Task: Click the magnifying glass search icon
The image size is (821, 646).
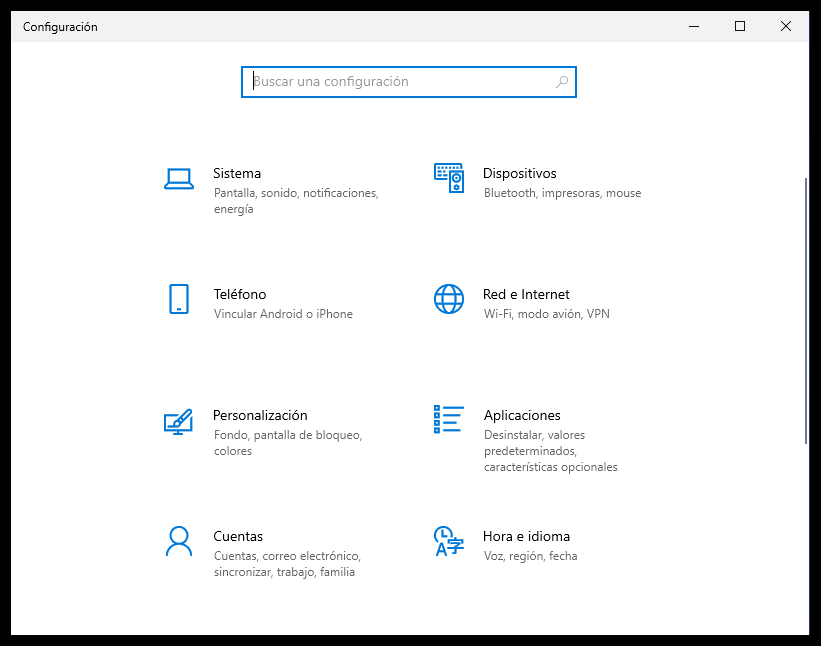Action: click(x=562, y=82)
